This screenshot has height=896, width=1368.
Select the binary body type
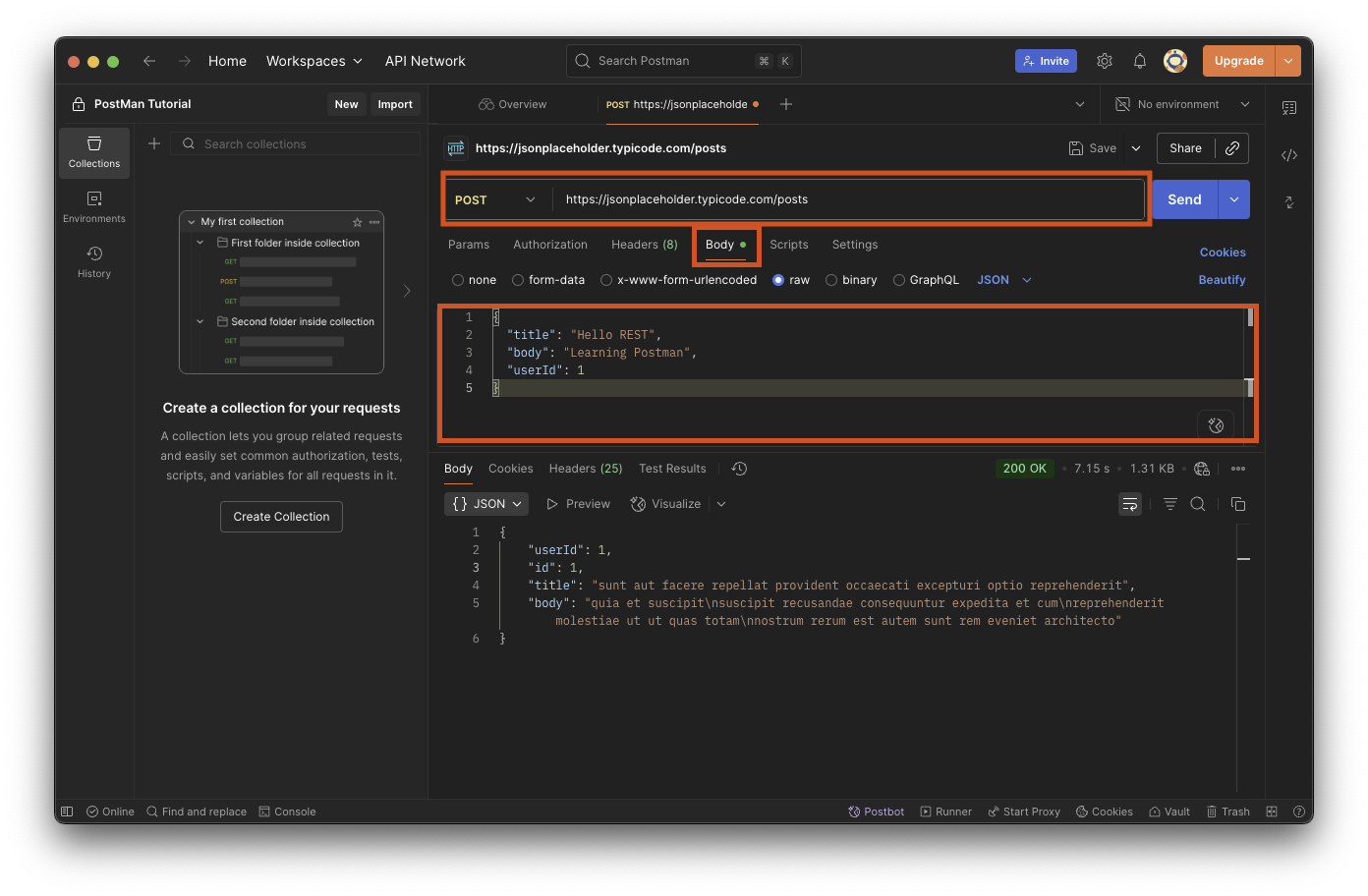click(x=831, y=280)
